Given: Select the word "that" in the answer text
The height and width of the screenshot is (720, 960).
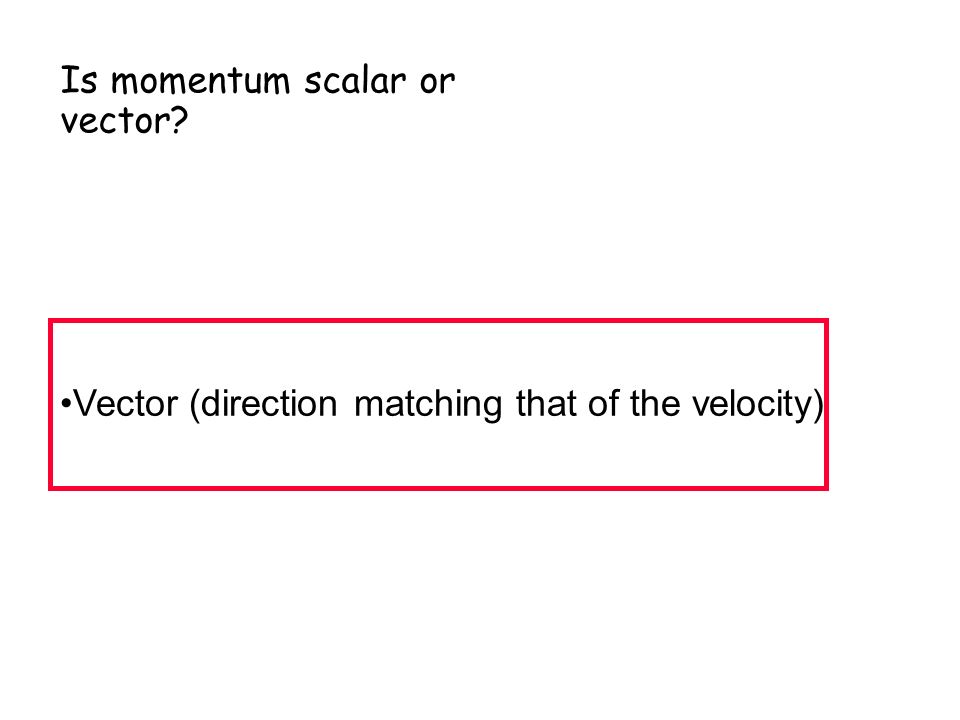Looking at the screenshot, I should 546,404.
